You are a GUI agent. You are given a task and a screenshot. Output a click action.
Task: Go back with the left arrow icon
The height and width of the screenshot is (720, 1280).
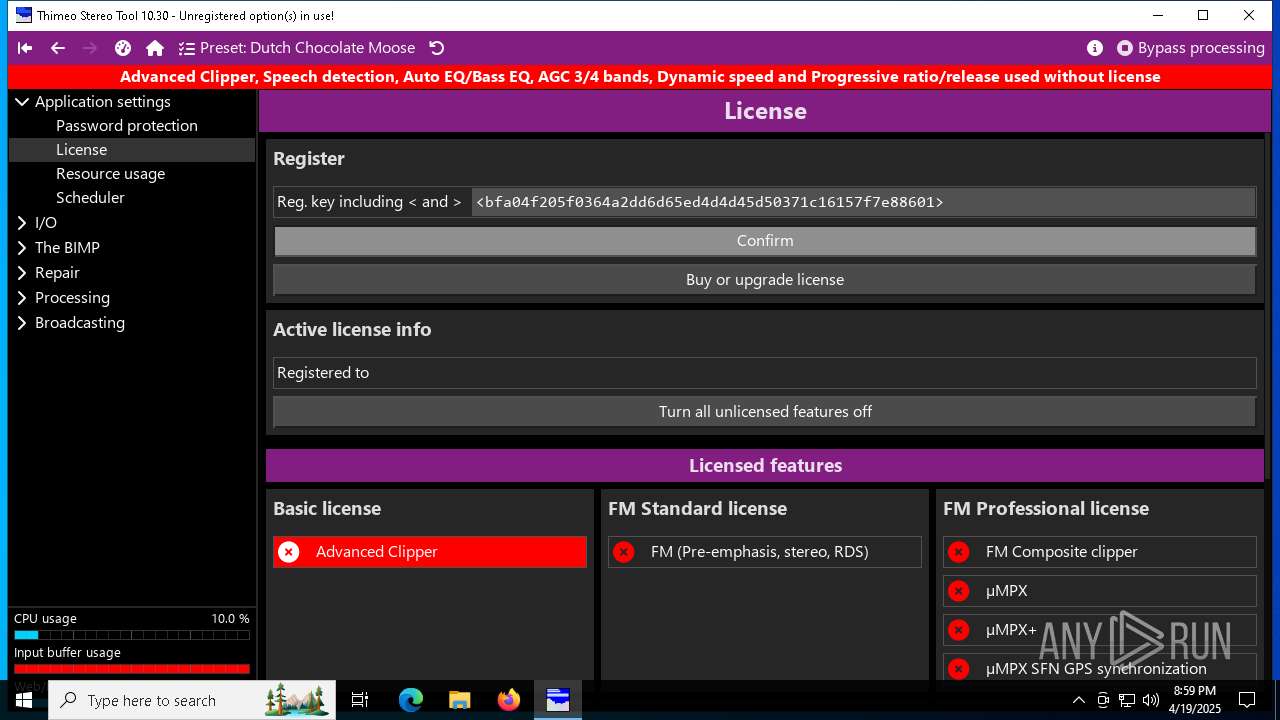[58, 48]
